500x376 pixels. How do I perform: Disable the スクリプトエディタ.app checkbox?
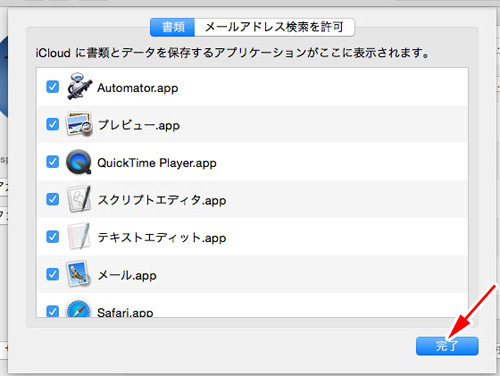(x=53, y=199)
